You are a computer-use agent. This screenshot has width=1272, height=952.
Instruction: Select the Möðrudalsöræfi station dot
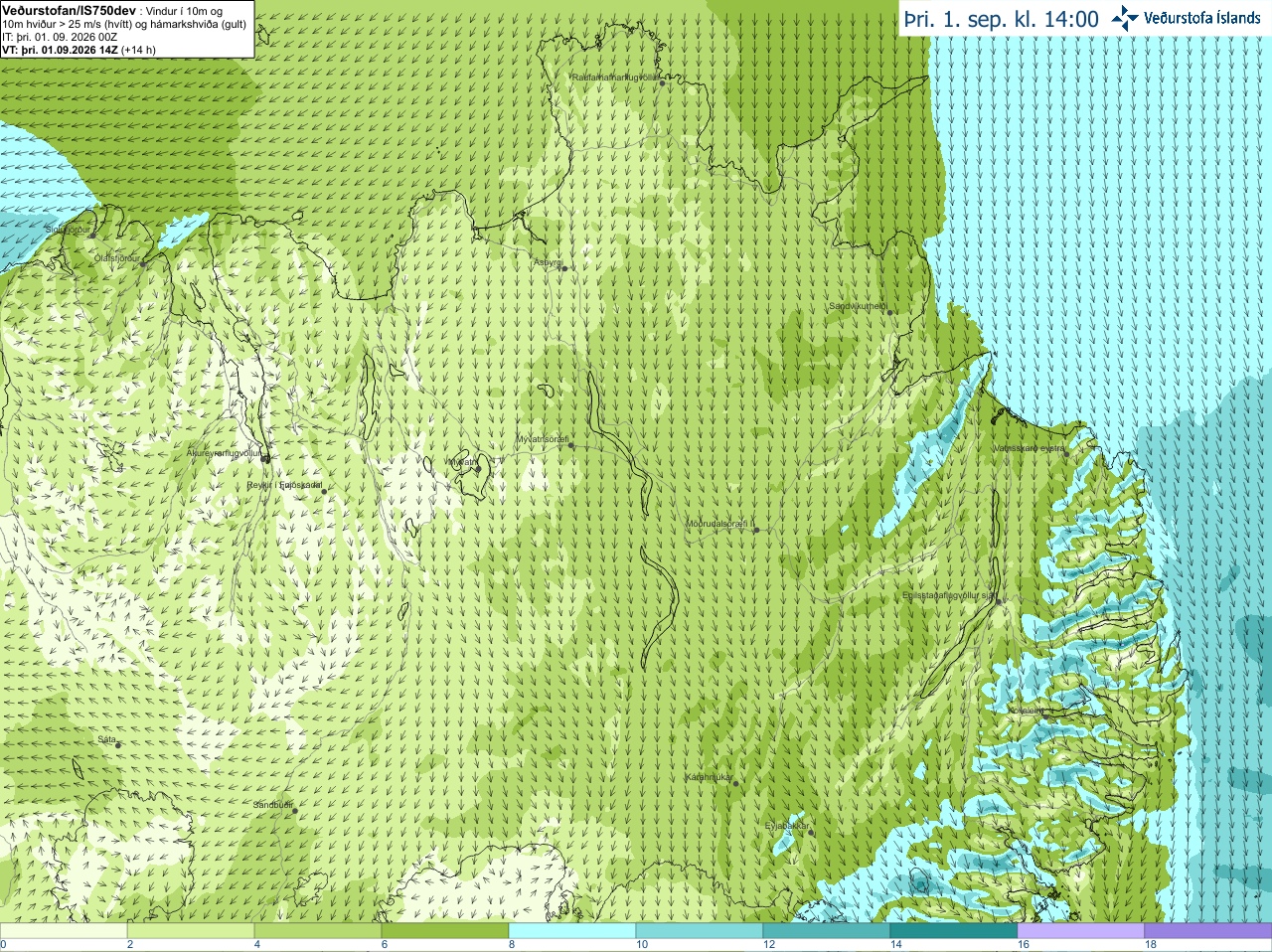756,530
